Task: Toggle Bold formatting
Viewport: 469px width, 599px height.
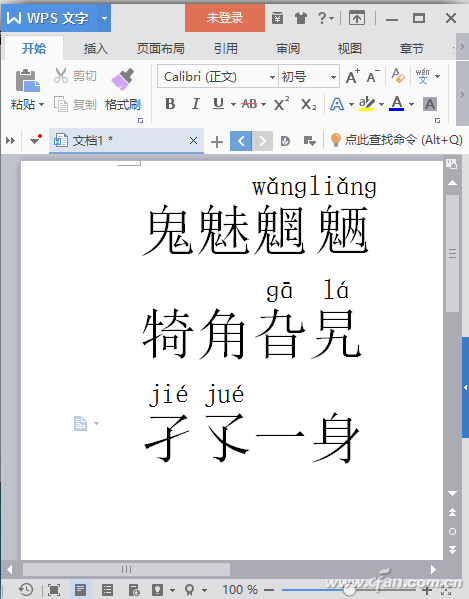Action: pos(170,104)
